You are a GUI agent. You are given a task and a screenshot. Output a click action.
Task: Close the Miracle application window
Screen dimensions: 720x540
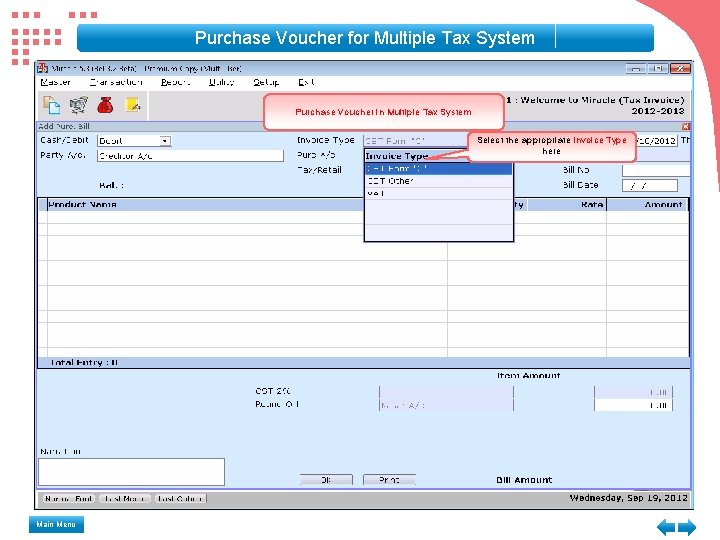[681, 68]
